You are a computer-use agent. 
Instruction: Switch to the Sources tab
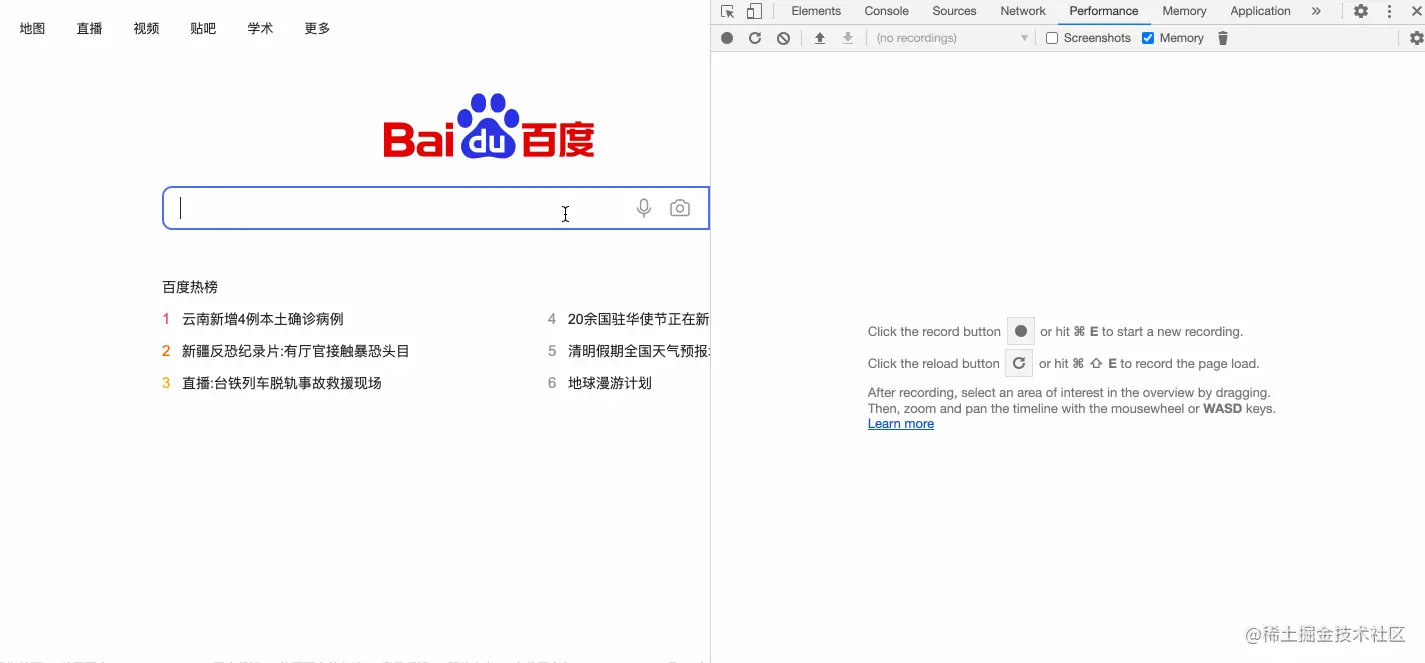pos(954,11)
